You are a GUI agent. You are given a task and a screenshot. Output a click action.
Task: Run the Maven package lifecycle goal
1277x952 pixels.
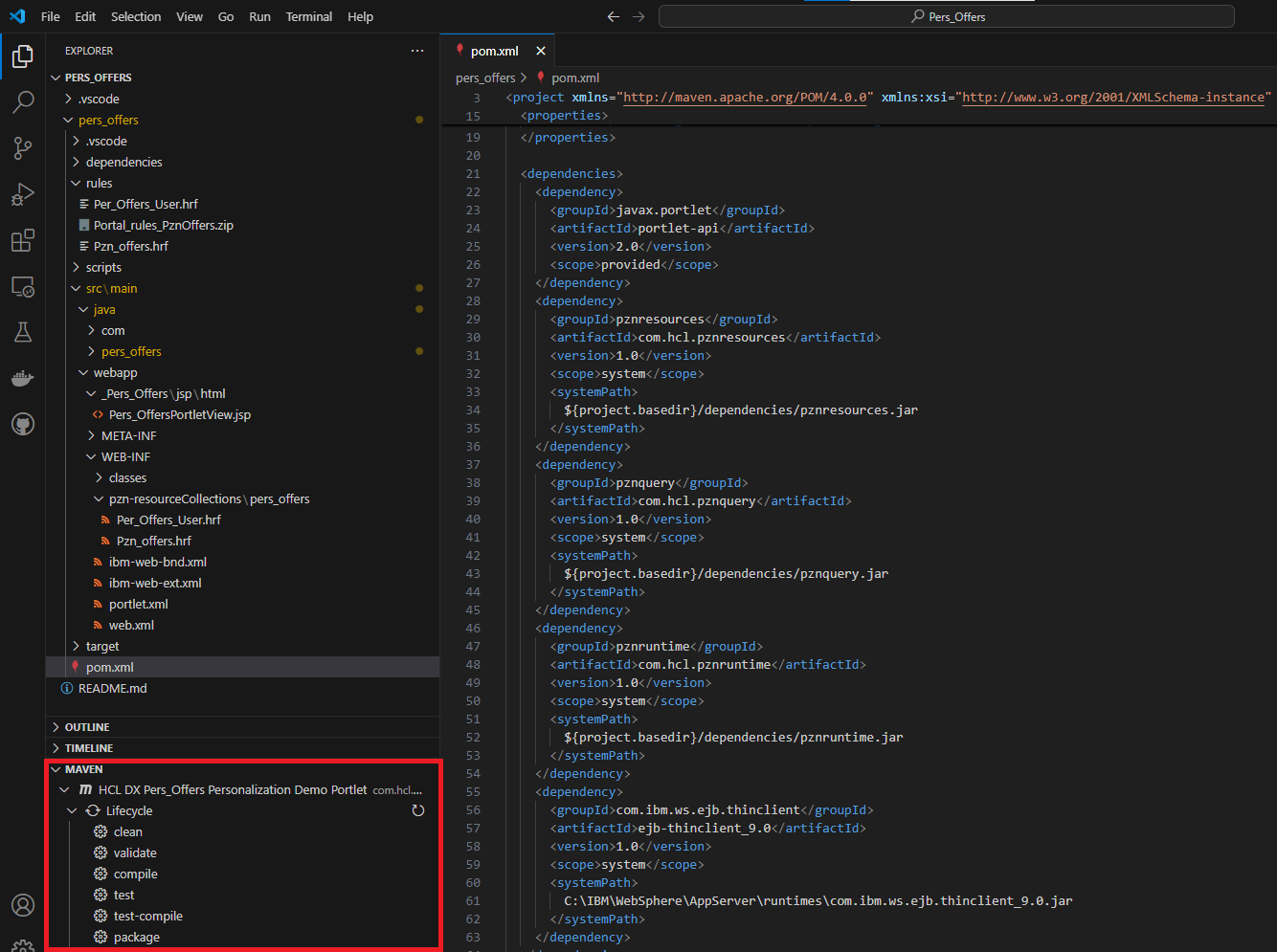point(136,937)
